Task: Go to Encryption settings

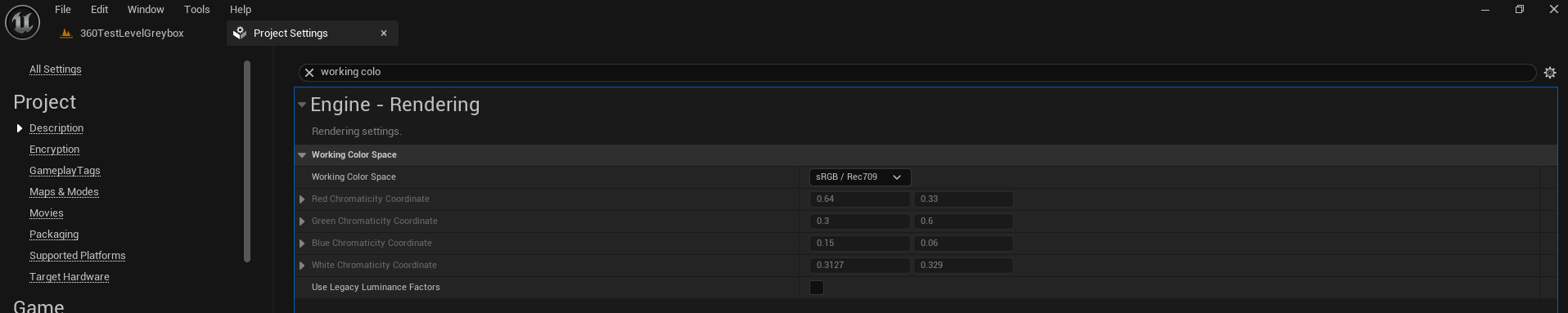Action: [x=54, y=150]
